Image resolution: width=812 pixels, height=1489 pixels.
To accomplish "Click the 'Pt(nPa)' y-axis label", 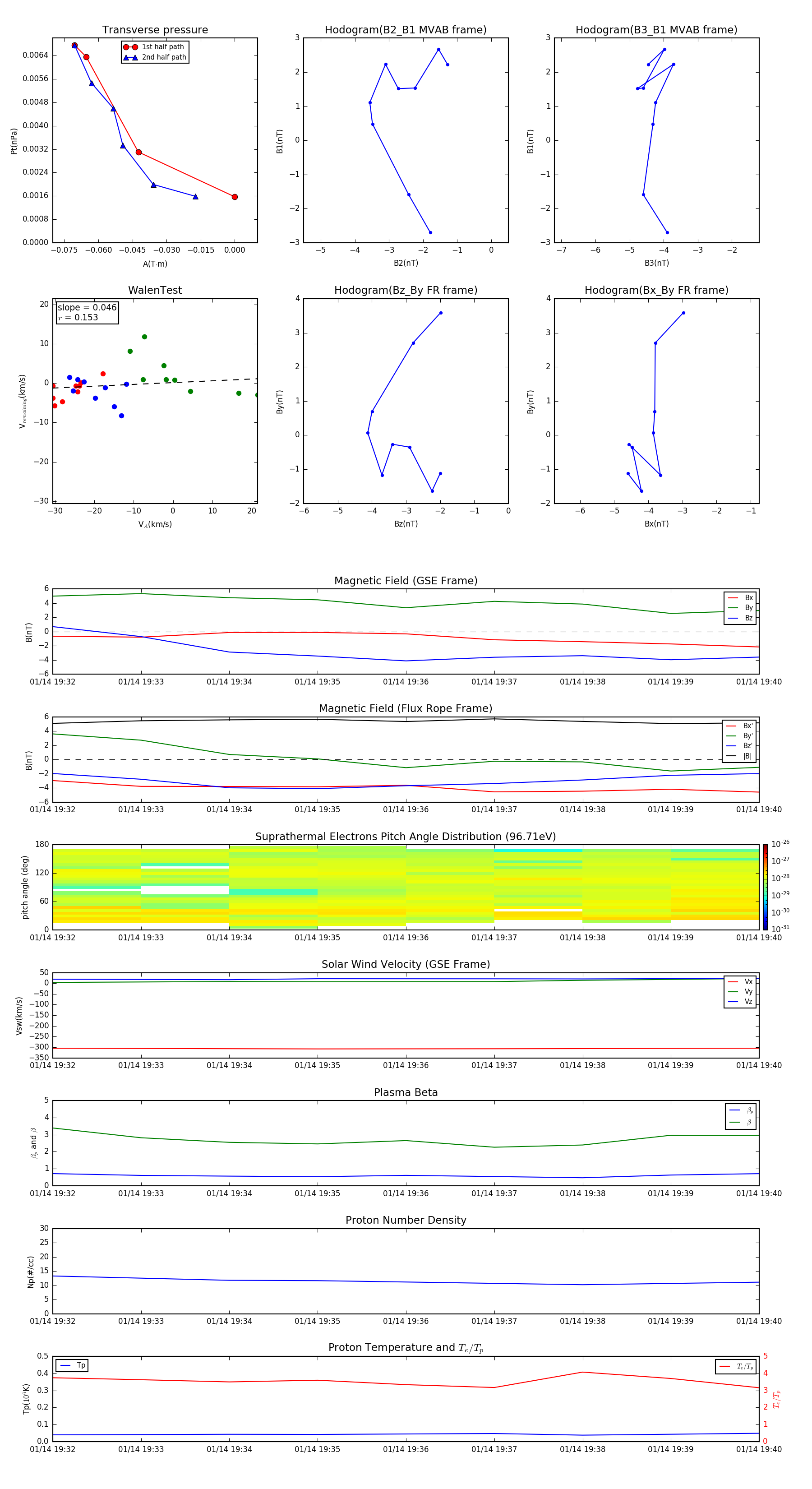I will tap(14, 141).
